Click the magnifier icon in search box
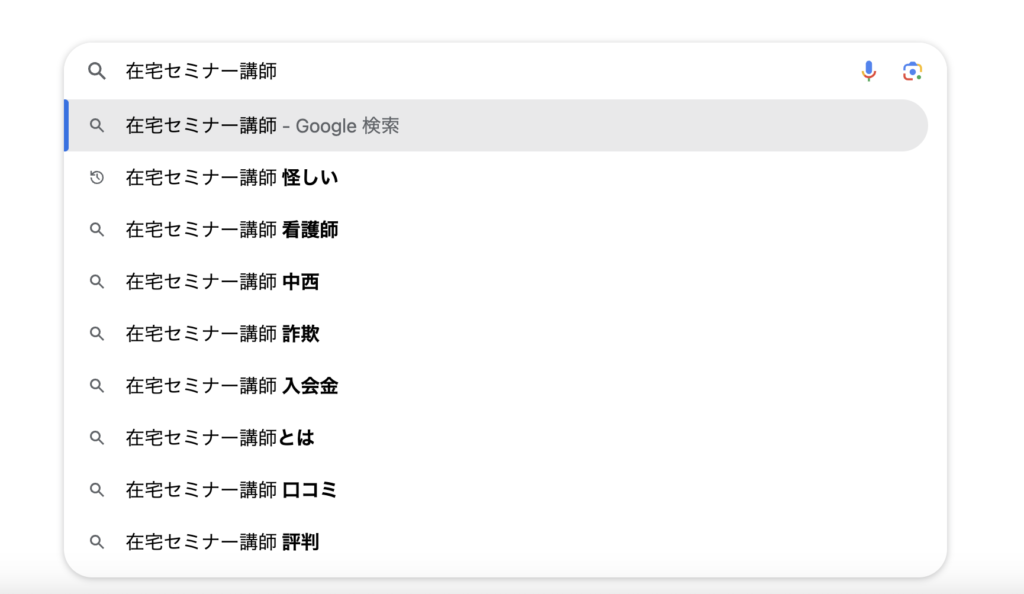The image size is (1024, 594). click(x=97, y=71)
